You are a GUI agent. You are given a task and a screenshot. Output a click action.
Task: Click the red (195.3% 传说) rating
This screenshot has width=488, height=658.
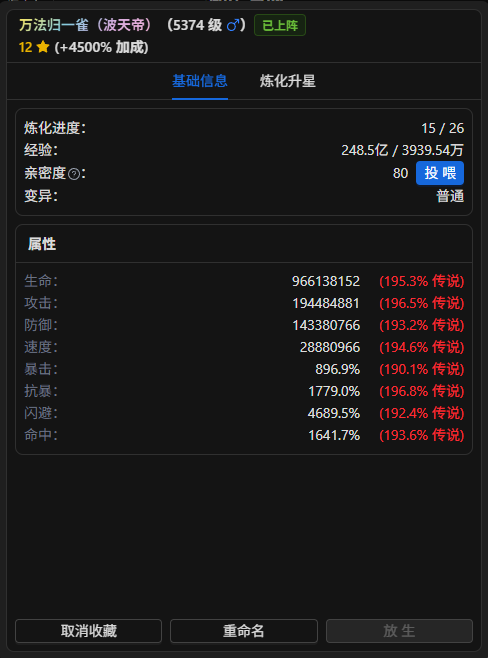[422, 281]
